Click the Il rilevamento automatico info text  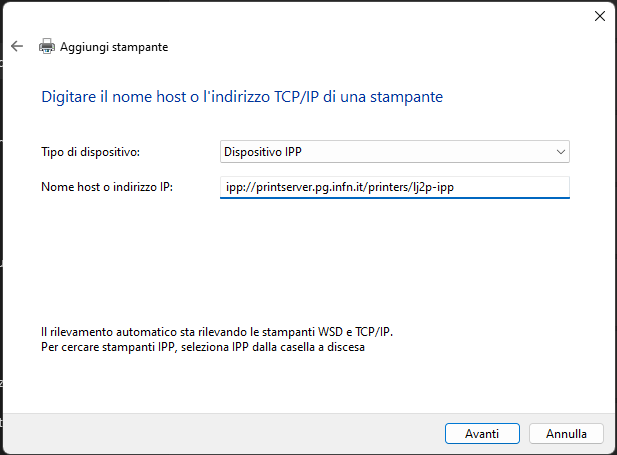(217, 332)
